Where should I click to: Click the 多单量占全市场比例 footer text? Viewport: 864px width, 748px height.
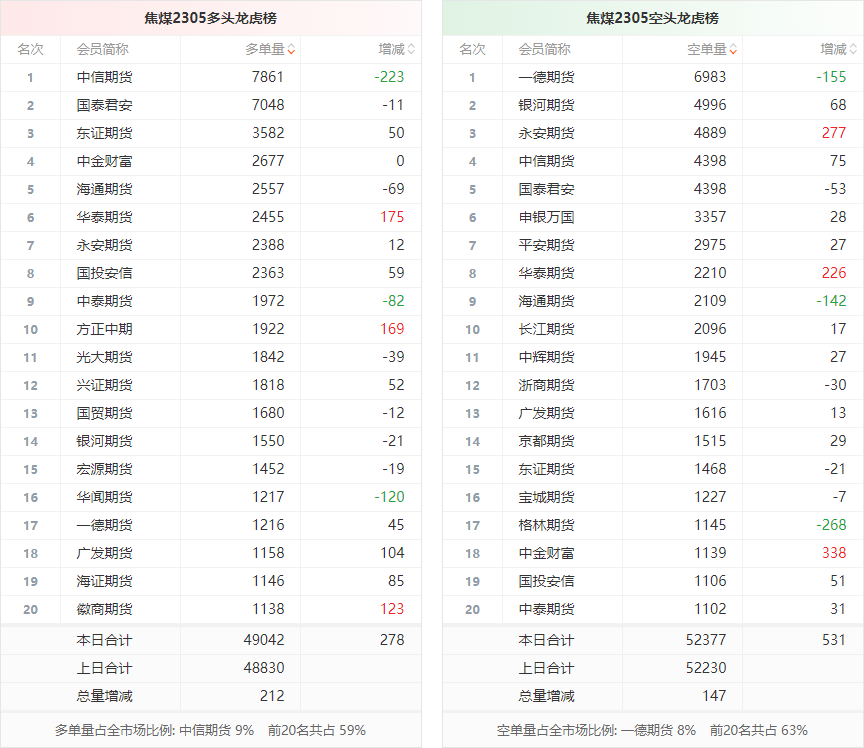tap(210, 730)
